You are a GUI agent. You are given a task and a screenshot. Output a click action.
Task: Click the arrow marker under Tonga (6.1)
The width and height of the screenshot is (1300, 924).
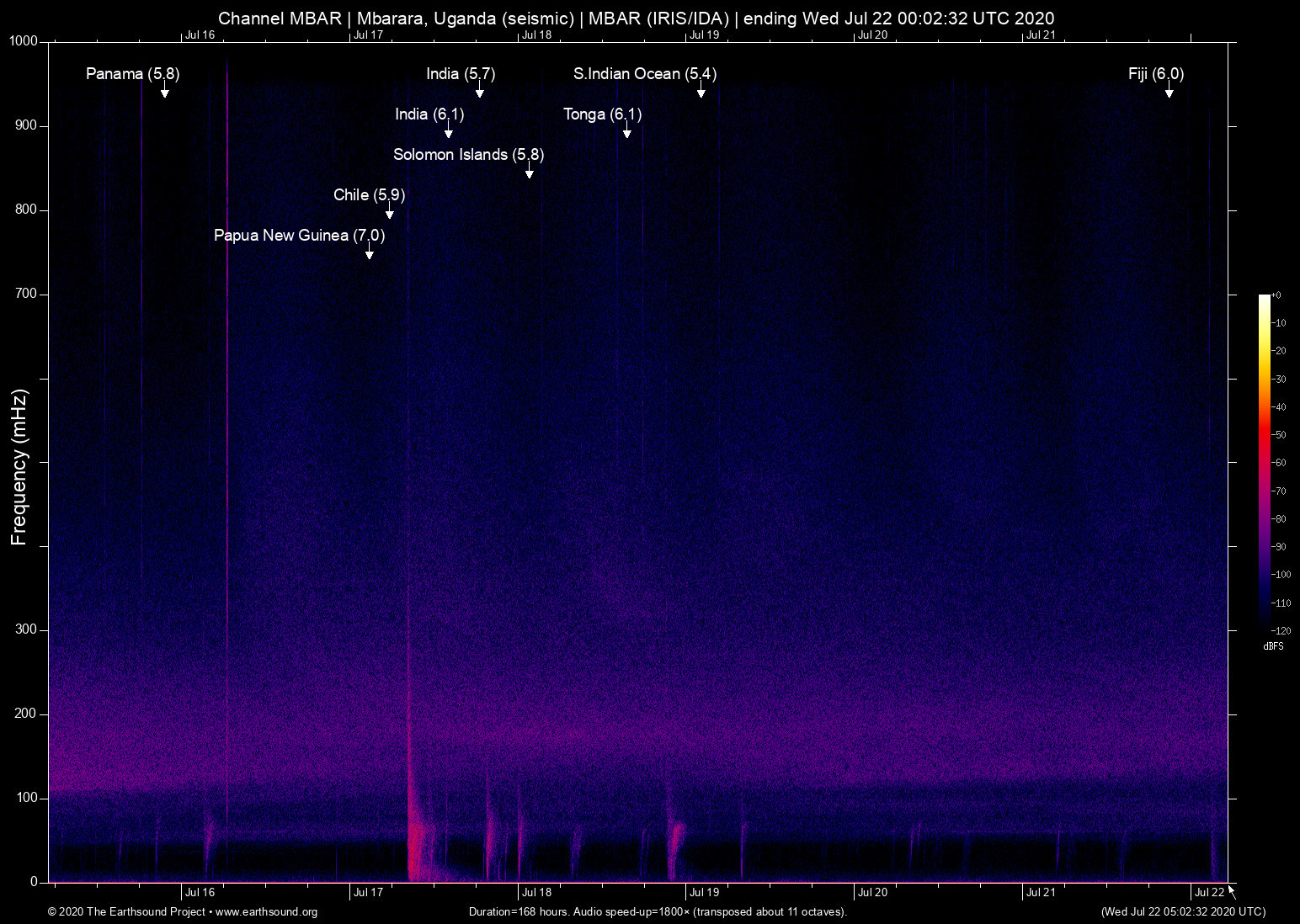point(626,132)
